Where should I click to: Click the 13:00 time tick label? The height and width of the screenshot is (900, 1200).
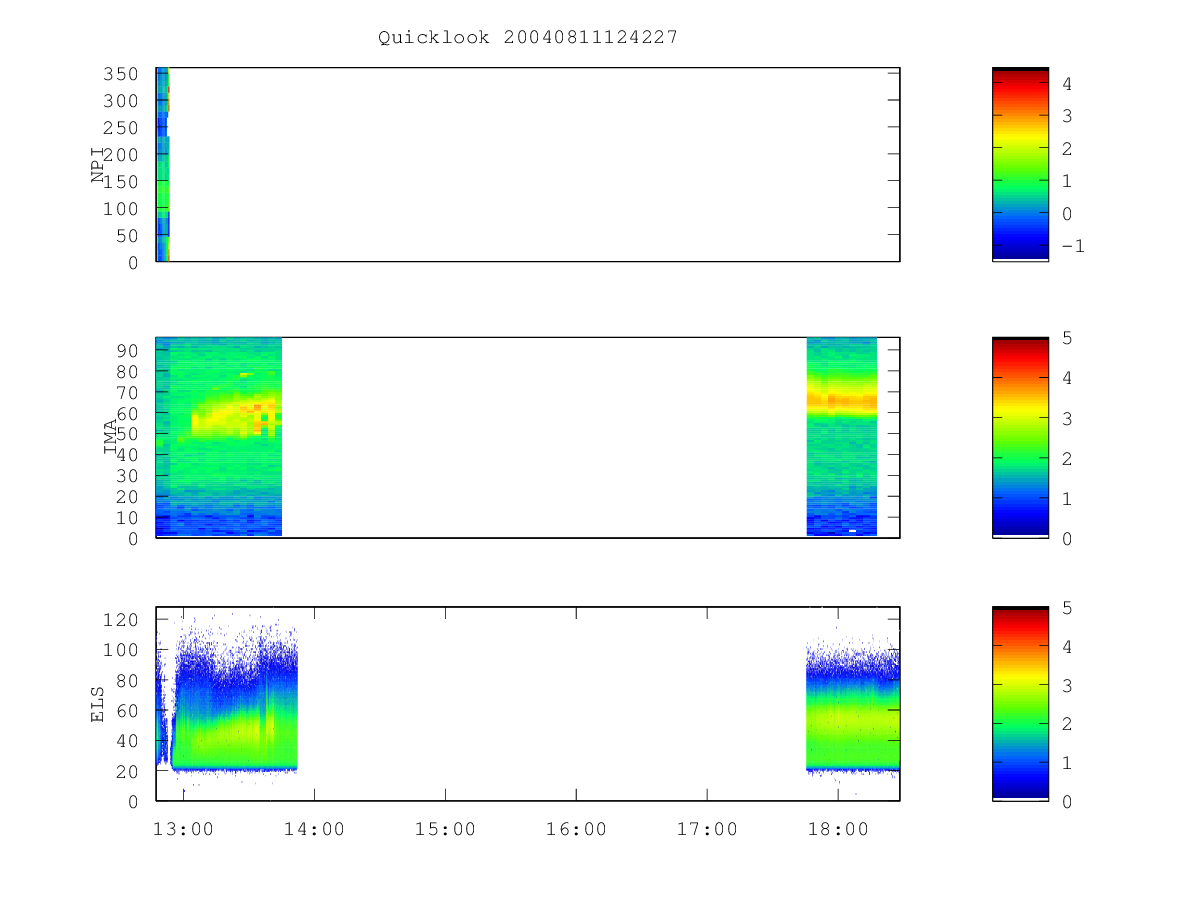183,829
